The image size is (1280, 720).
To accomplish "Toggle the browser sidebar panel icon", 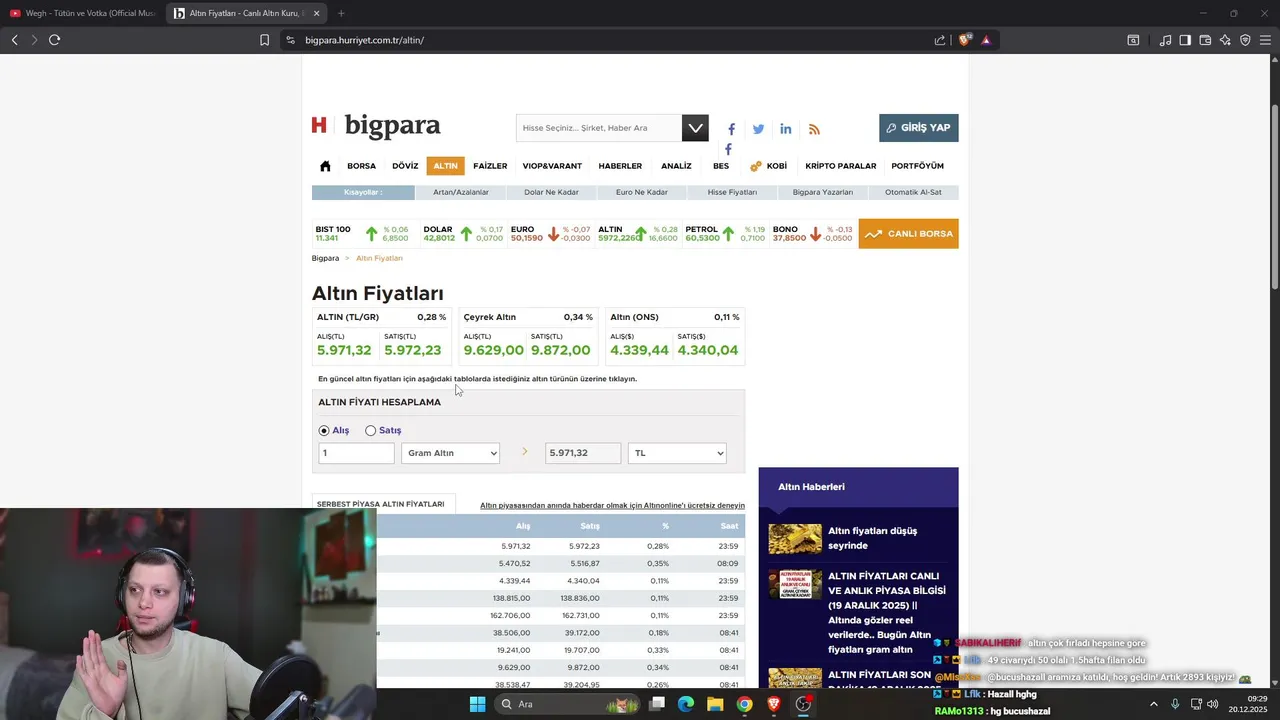I will click(1185, 40).
